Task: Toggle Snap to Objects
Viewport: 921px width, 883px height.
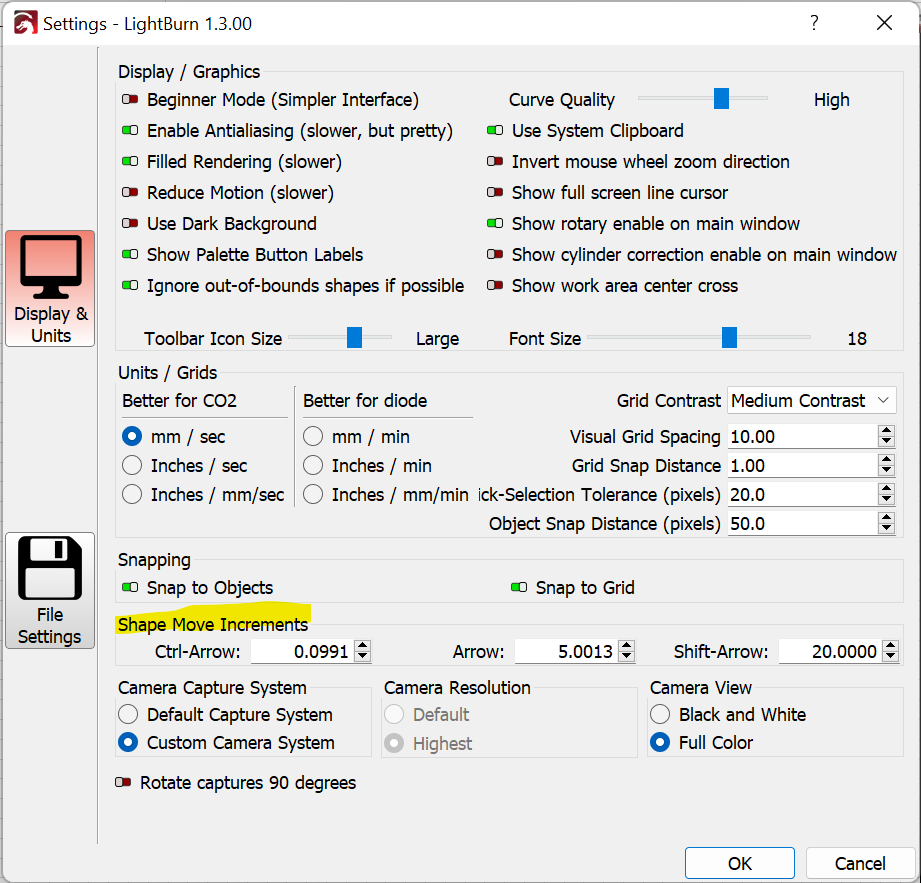Action: coord(130,587)
